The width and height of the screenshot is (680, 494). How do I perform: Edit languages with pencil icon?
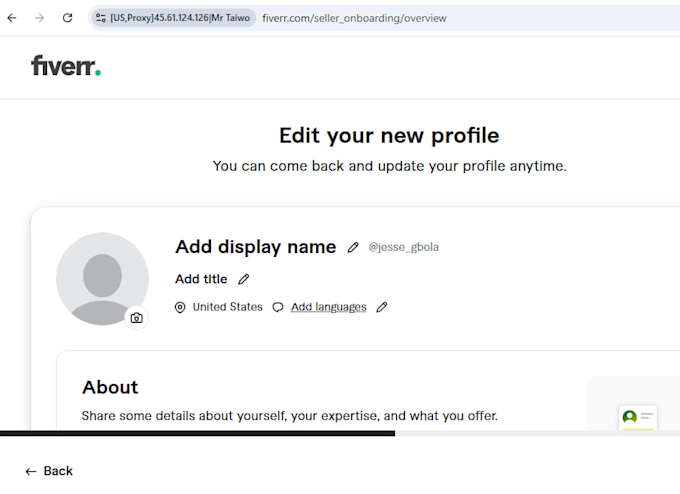382,307
